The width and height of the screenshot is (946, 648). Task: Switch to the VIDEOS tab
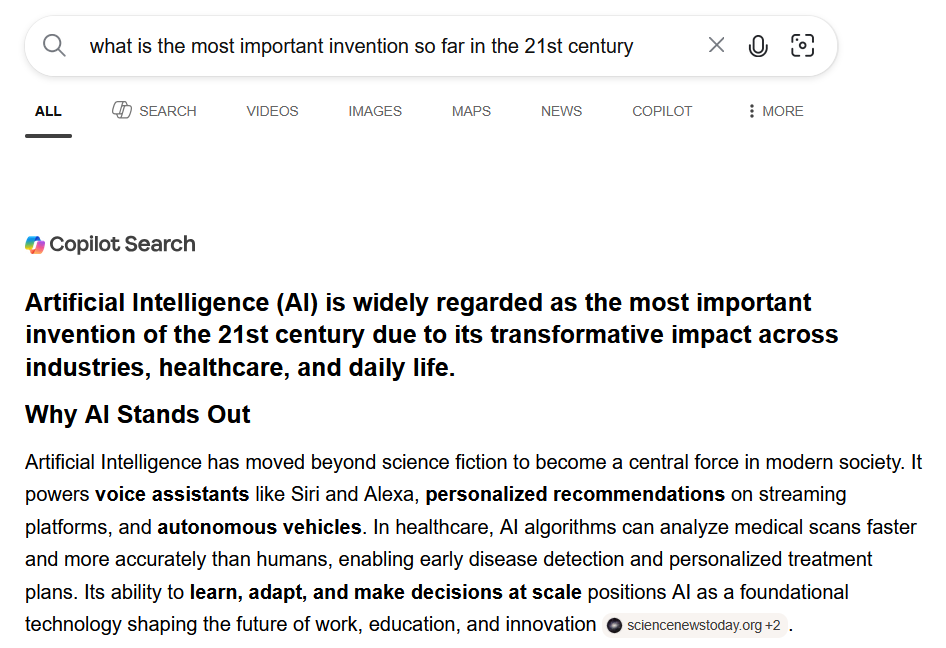coord(272,112)
